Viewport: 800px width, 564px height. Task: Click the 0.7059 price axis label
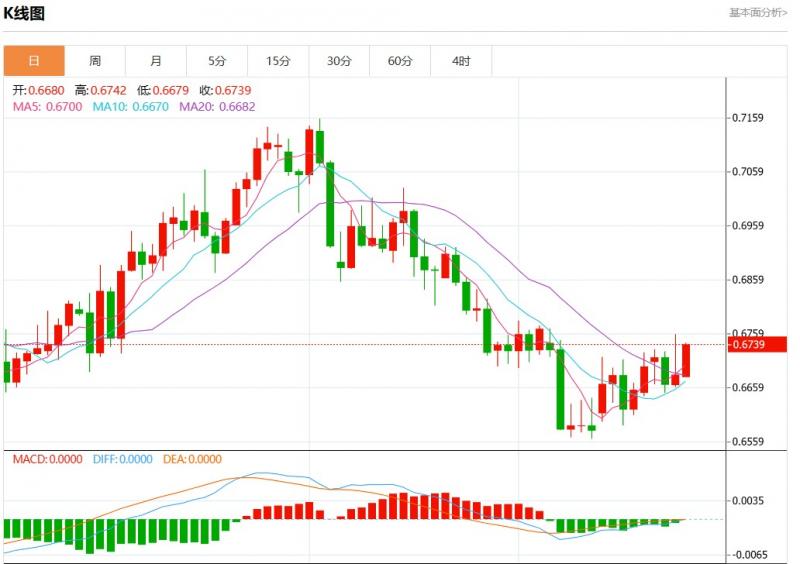747,171
